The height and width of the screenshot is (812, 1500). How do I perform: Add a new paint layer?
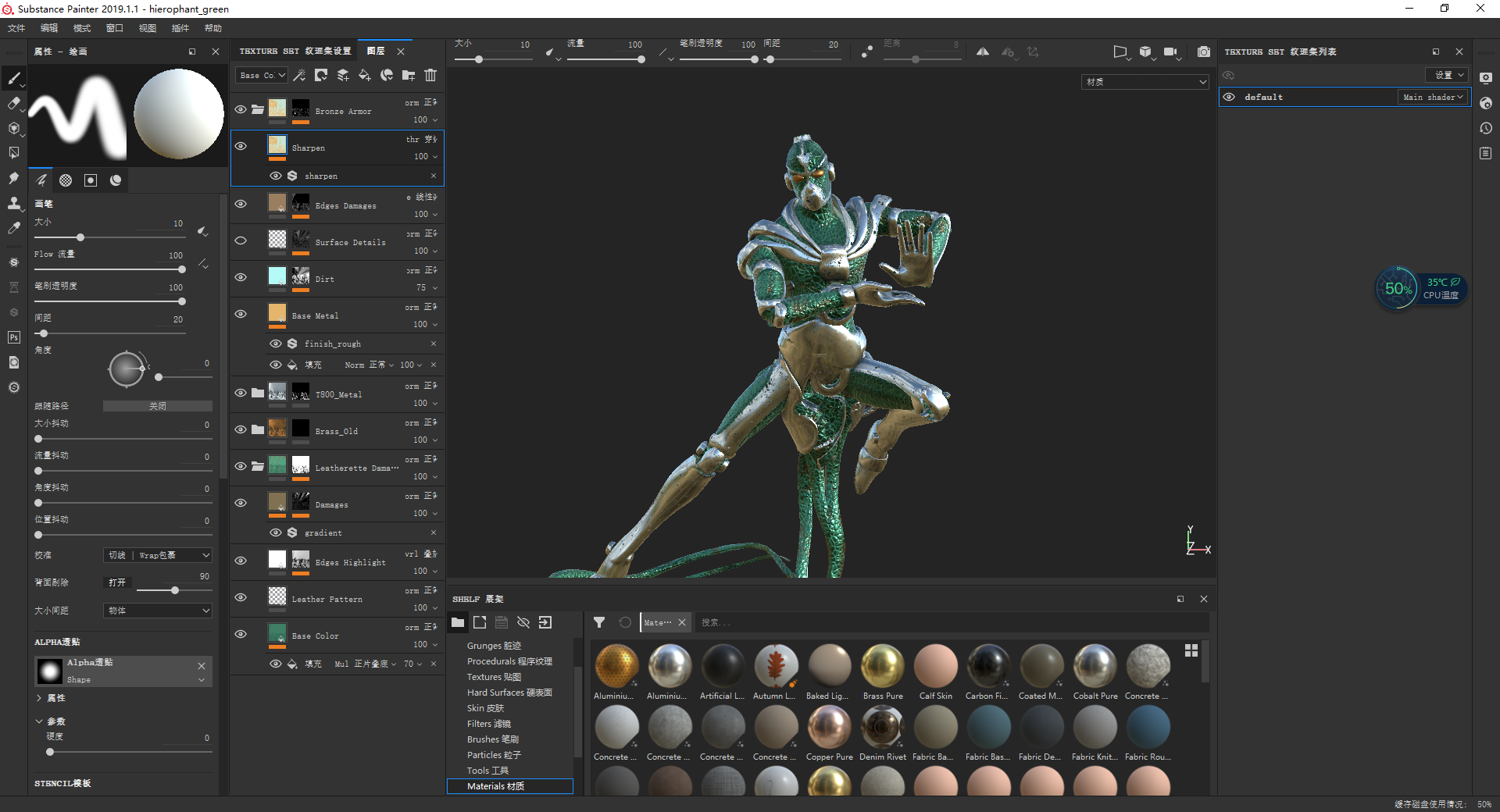(x=343, y=75)
